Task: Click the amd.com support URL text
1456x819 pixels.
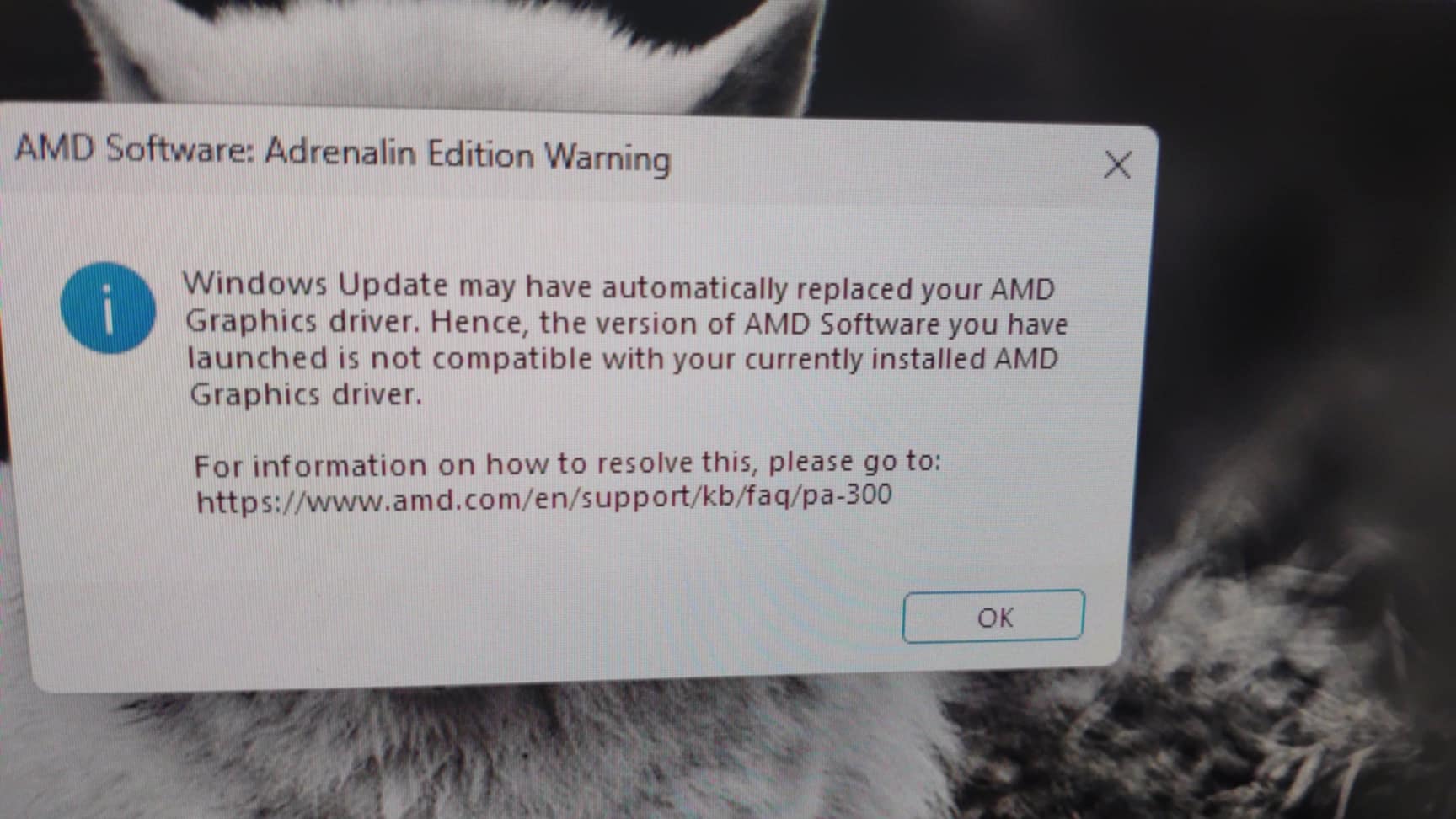Action: pos(543,498)
